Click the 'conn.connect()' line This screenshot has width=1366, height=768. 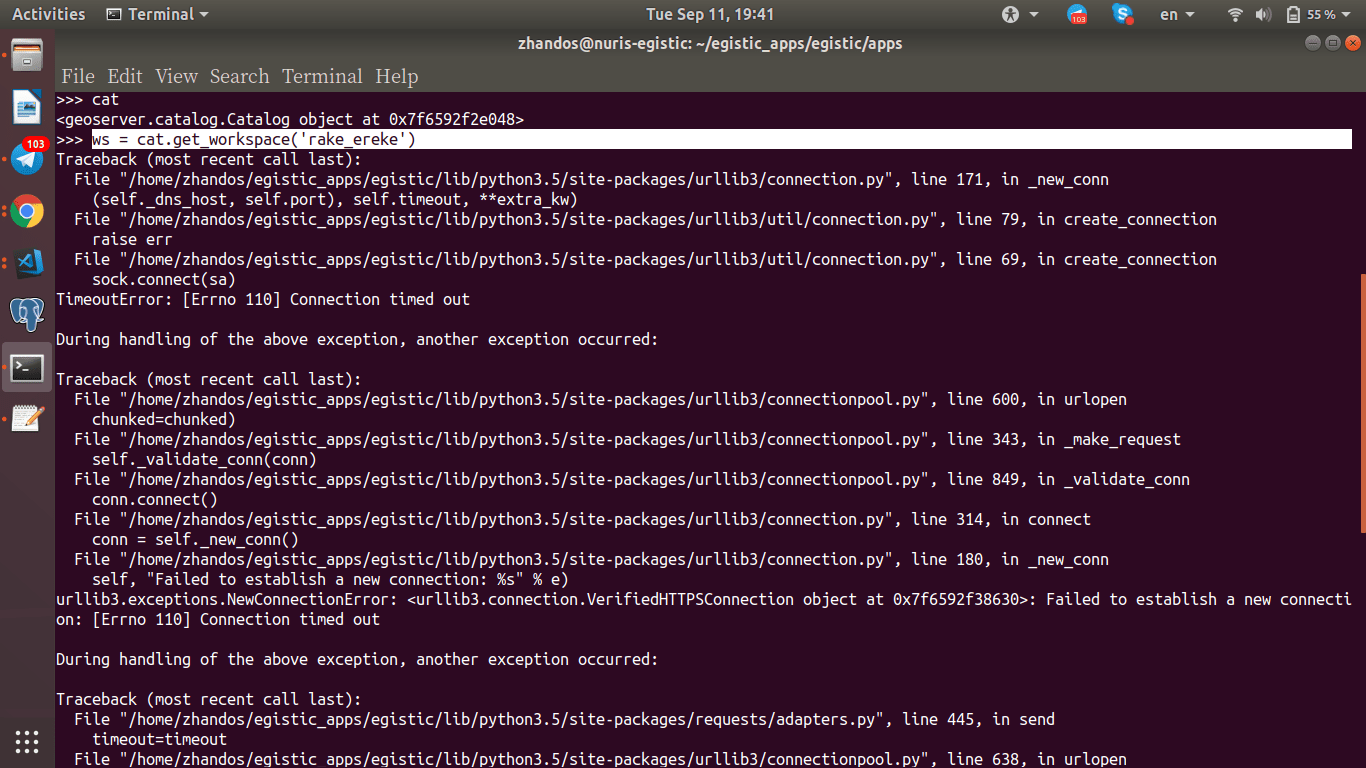[x=155, y=499]
